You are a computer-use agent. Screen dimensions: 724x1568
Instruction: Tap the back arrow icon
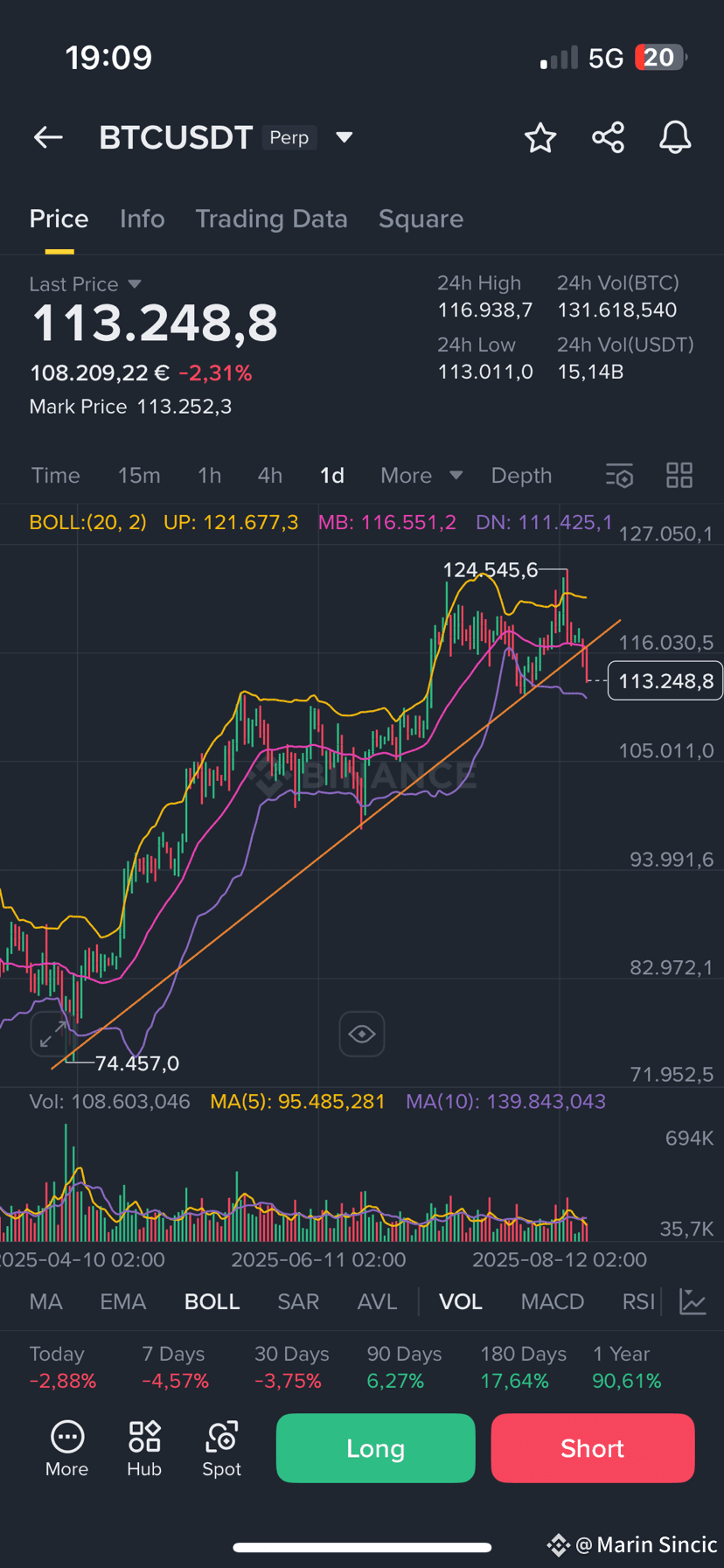(x=48, y=137)
